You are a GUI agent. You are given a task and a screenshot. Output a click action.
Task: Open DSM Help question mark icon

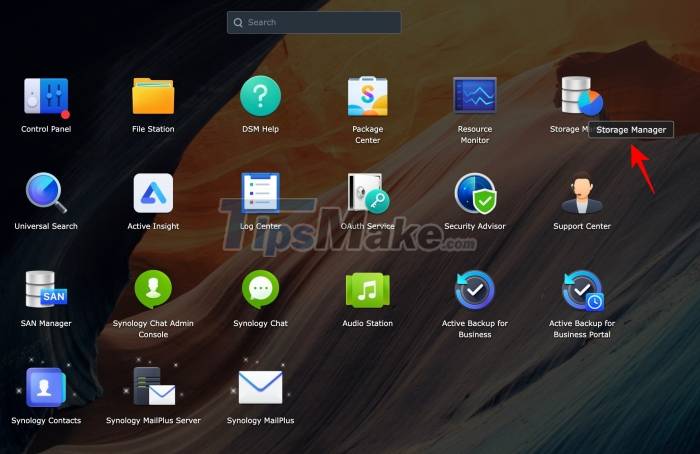(260, 96)
